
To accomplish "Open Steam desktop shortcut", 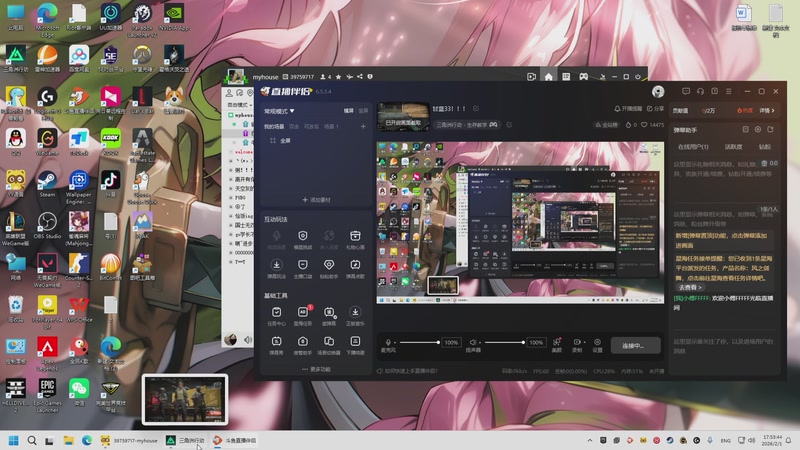I will click(x=47, y=184).
